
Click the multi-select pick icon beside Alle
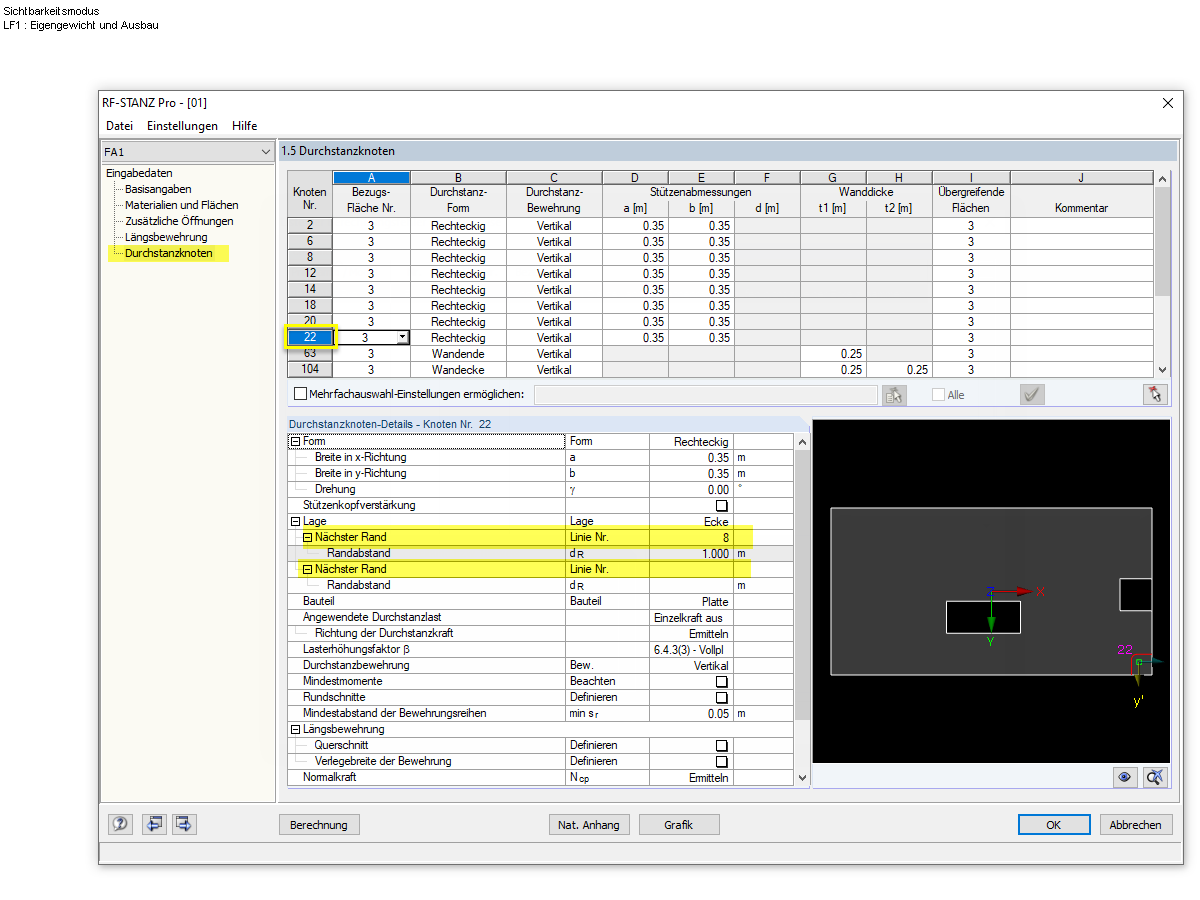pos(894,395)
